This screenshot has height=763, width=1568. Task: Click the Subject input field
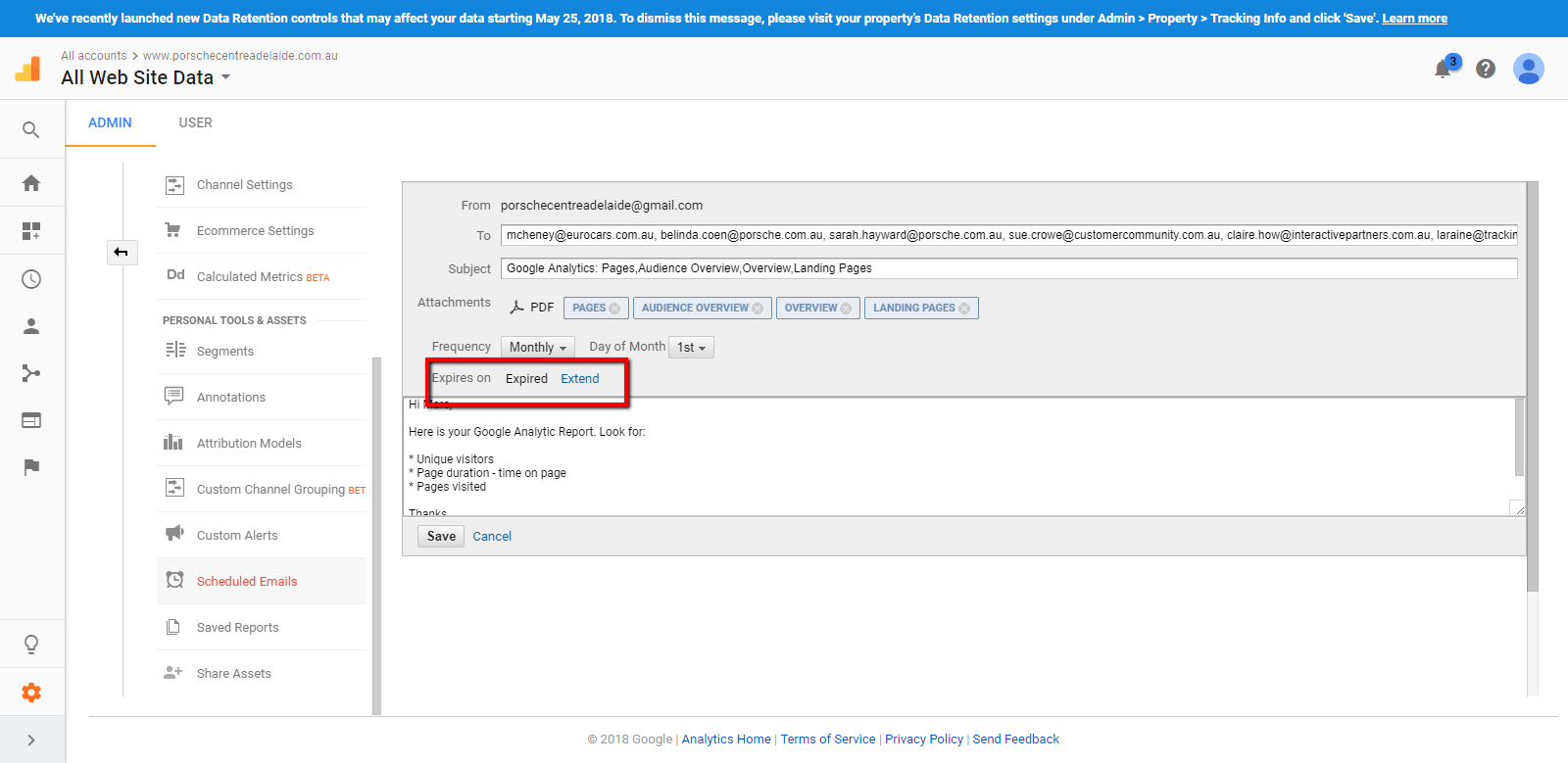pyautogui.click(x=1009, y=268)
